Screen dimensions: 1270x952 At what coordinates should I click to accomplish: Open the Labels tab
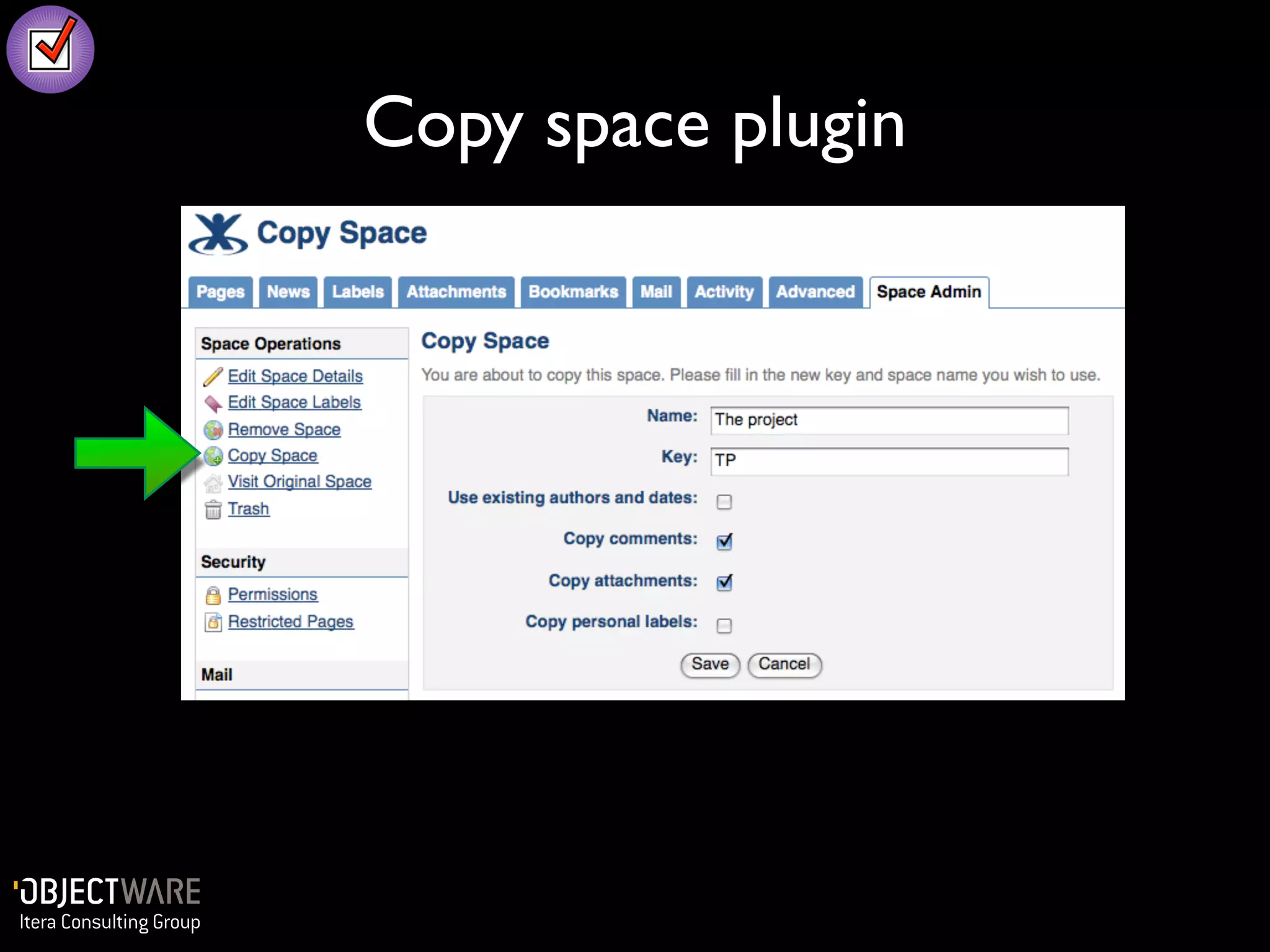click(358, 292)
